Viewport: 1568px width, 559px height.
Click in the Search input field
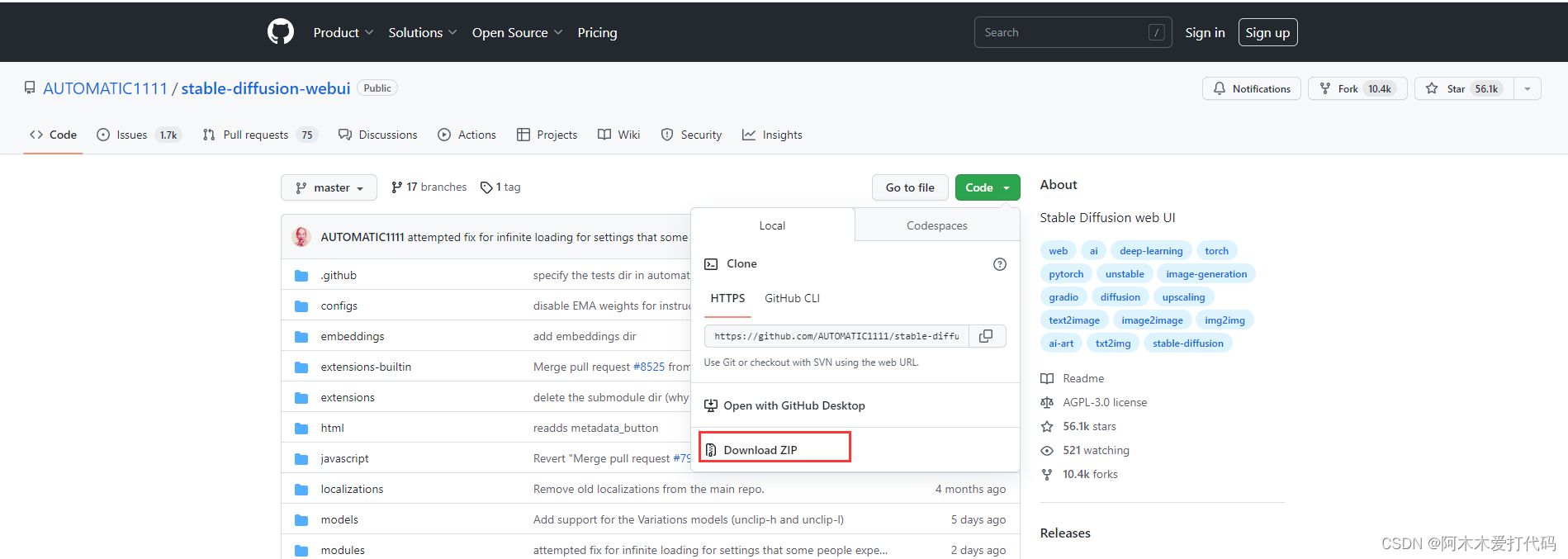click(1073, 32)
